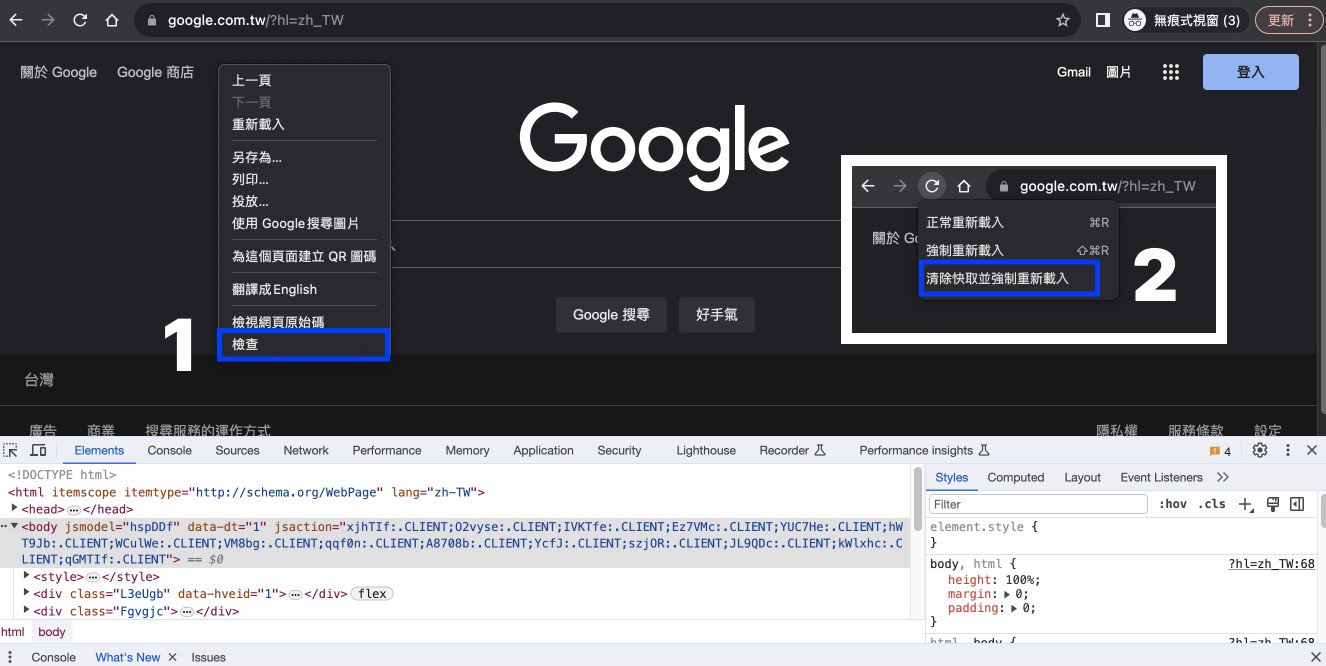Screen dimensions: 1326x666
Task: Open the DevTools three-dot customize menu
Action: coord(1288,451)
